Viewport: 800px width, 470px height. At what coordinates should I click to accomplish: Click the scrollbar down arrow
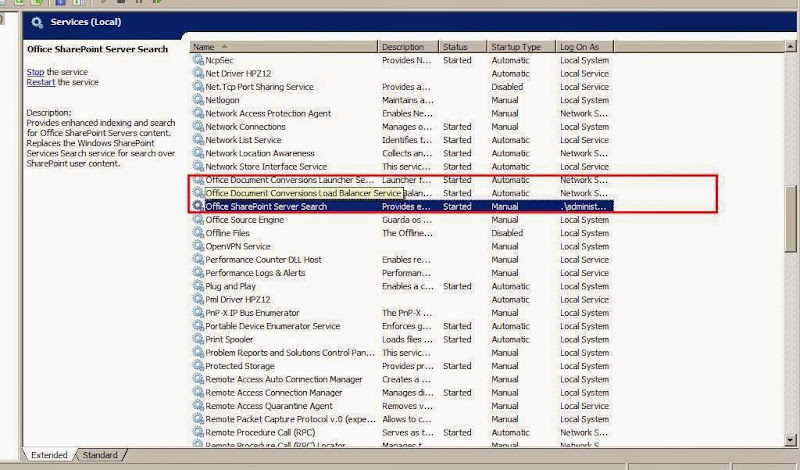(x=790, y=439)
